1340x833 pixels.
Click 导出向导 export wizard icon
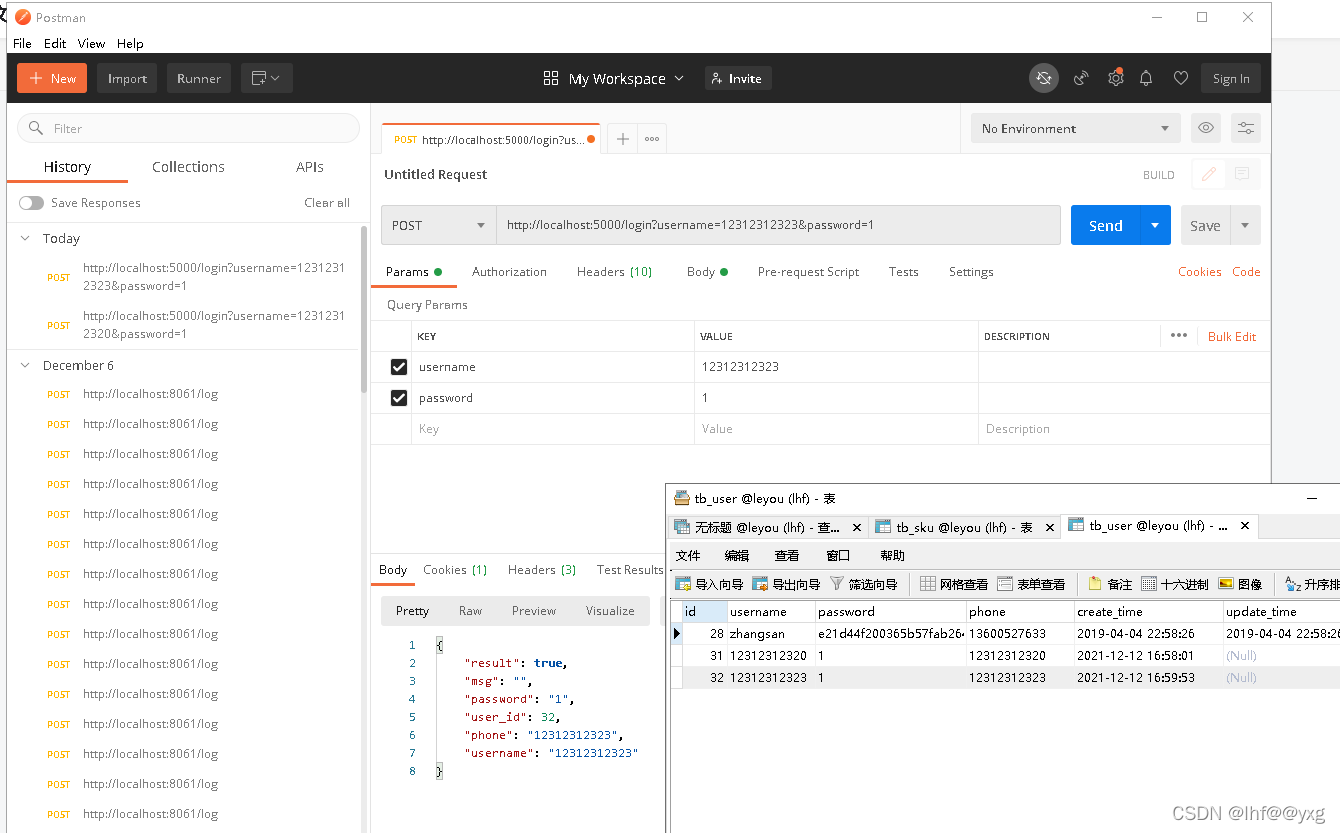tap(786, 584)
